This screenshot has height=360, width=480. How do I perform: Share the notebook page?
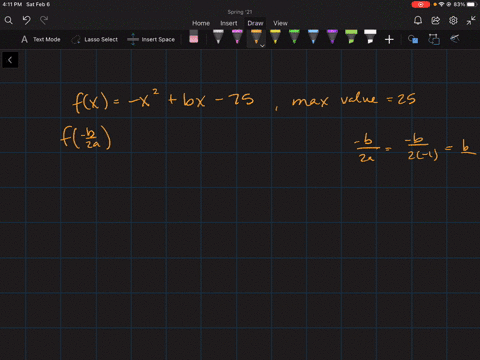pos(435,21)
